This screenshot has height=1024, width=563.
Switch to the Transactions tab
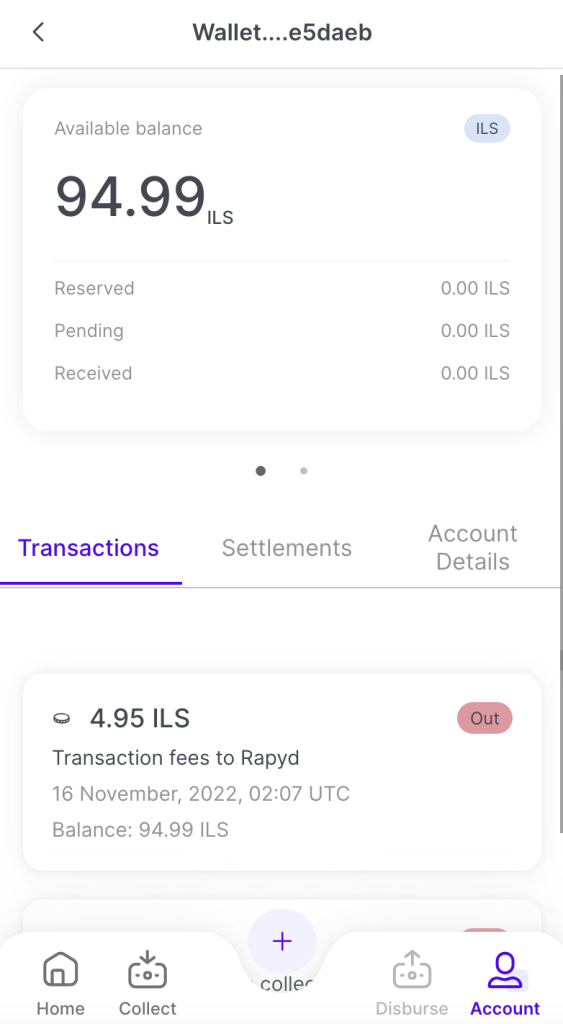[x=88, y=547]
